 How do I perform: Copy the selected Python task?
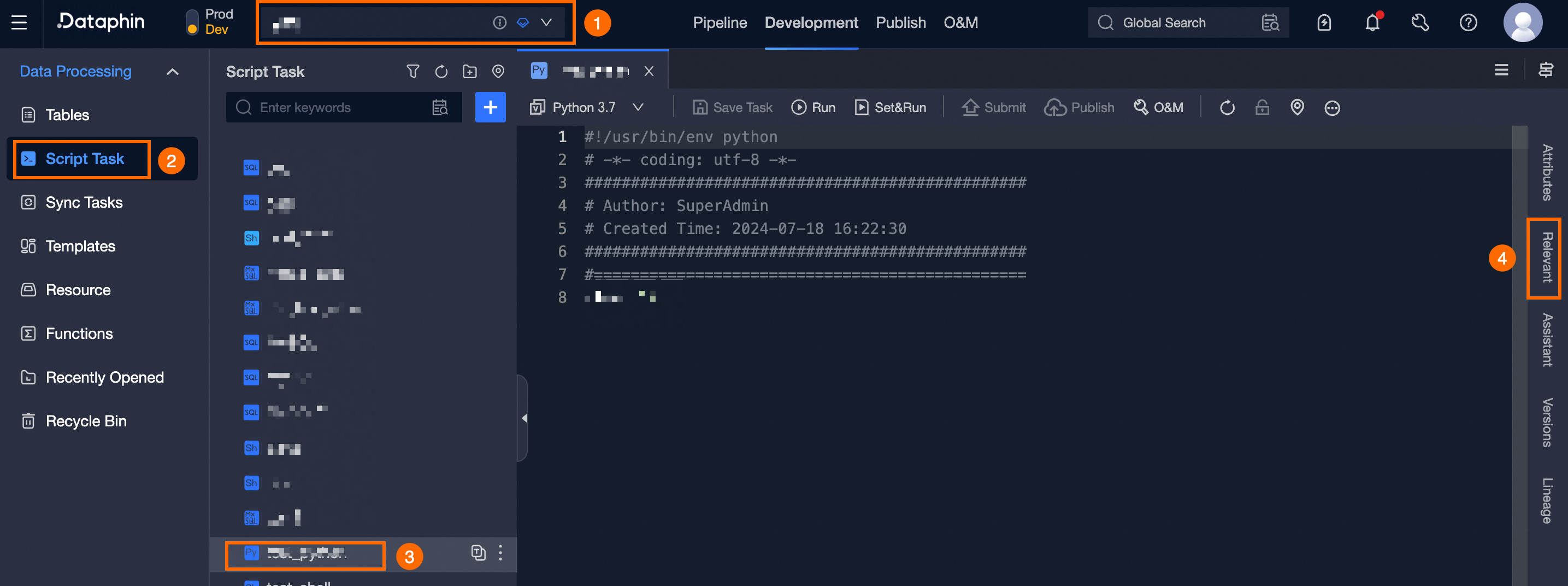point(479,553)
